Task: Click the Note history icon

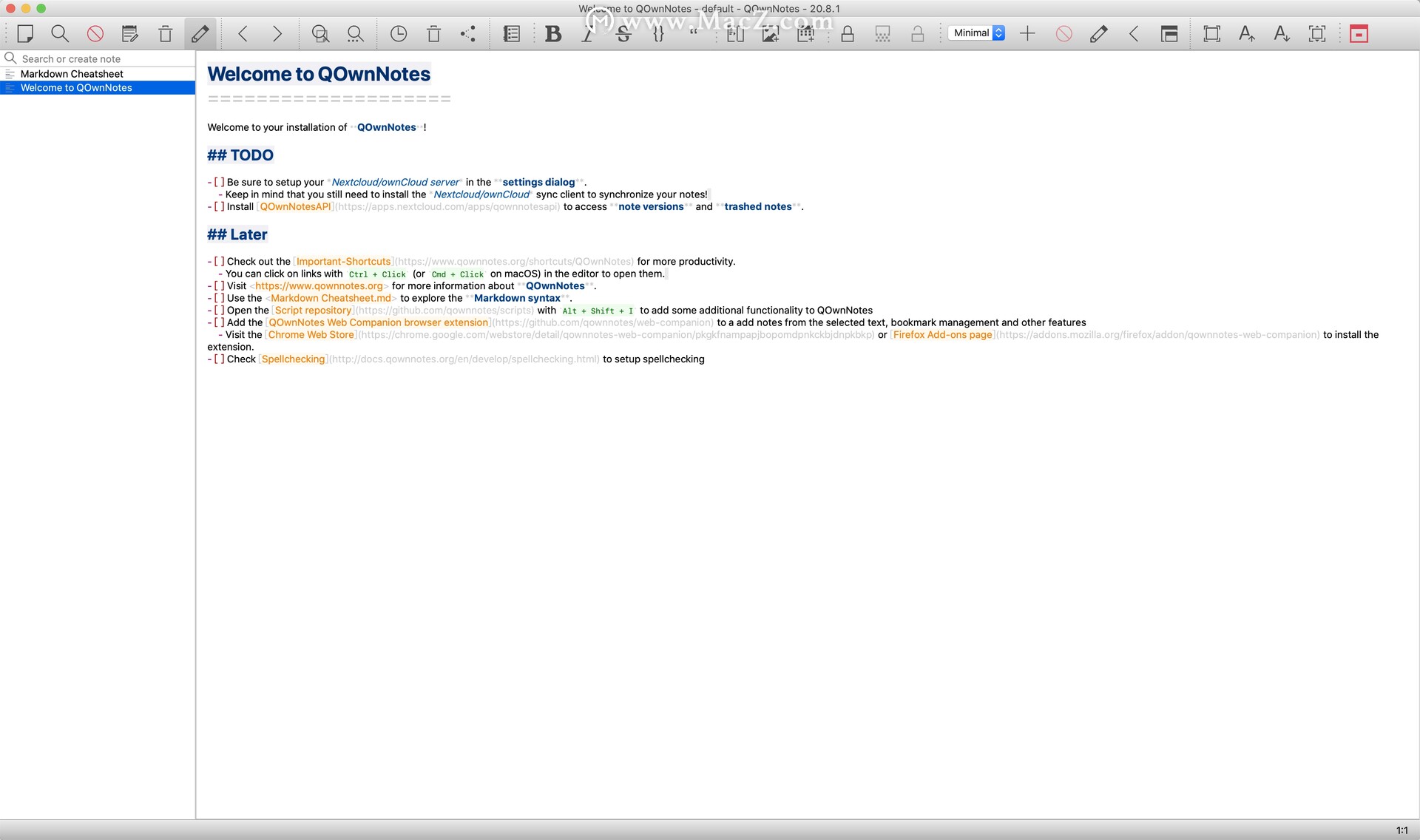Action: coord(399,34)
